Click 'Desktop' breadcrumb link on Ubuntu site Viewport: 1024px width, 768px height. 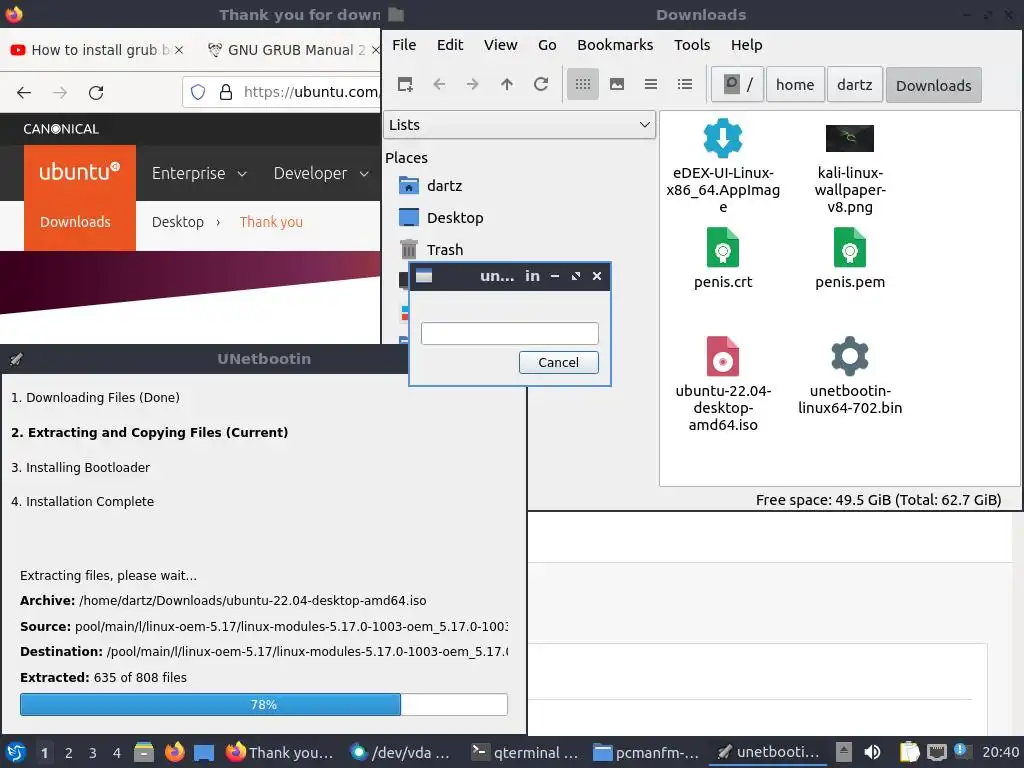pyautogui.click(x=178, y=222)
